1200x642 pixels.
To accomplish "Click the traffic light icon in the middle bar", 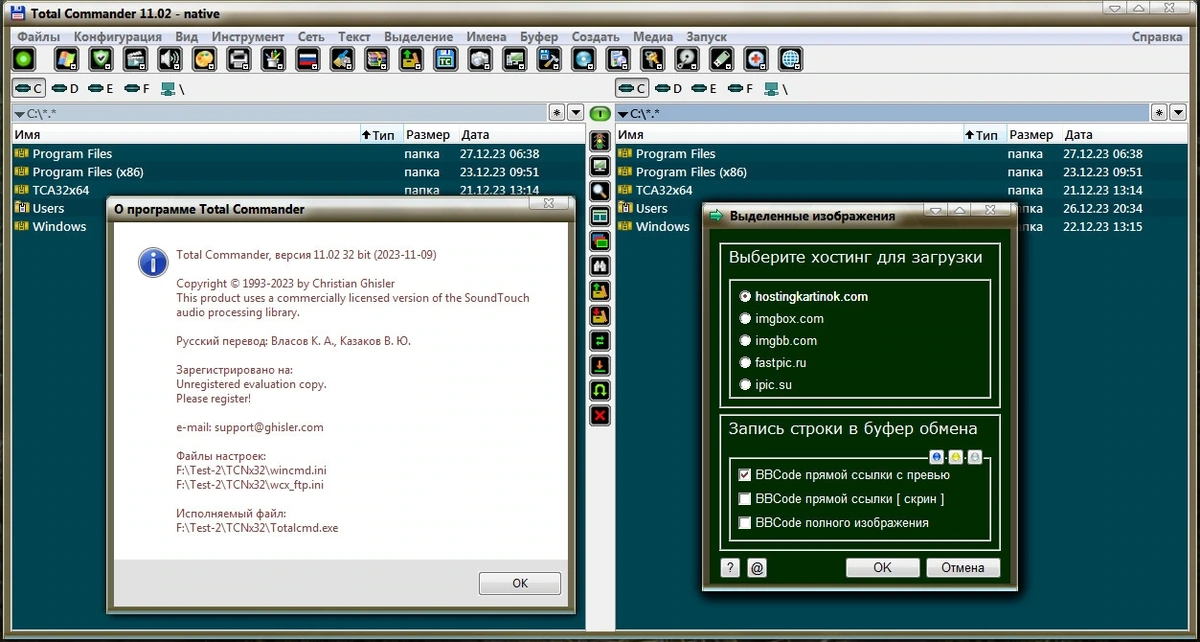I will 600,140.
